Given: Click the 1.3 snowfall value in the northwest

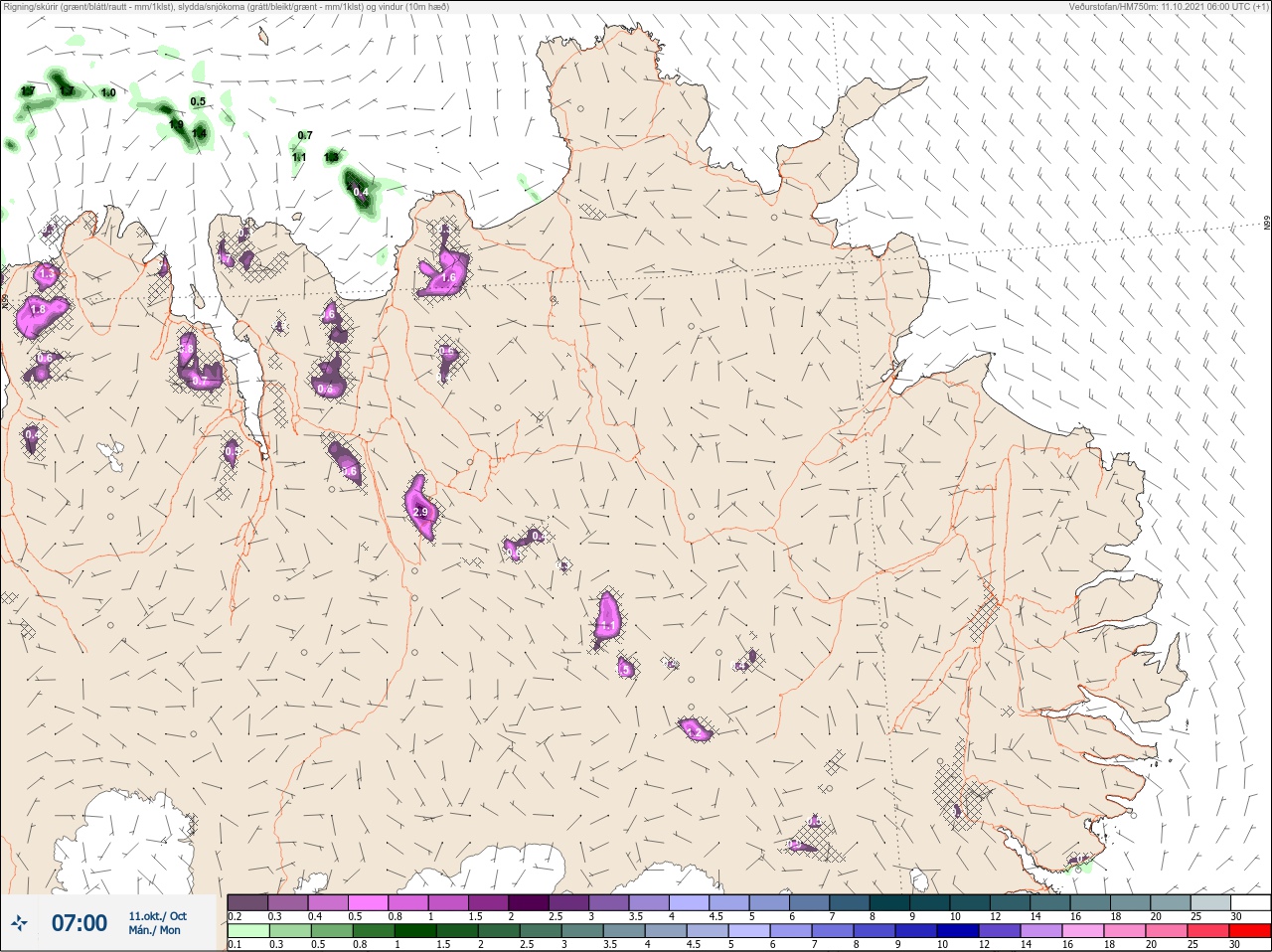Looking at the screenshot, I should [46, 273].
